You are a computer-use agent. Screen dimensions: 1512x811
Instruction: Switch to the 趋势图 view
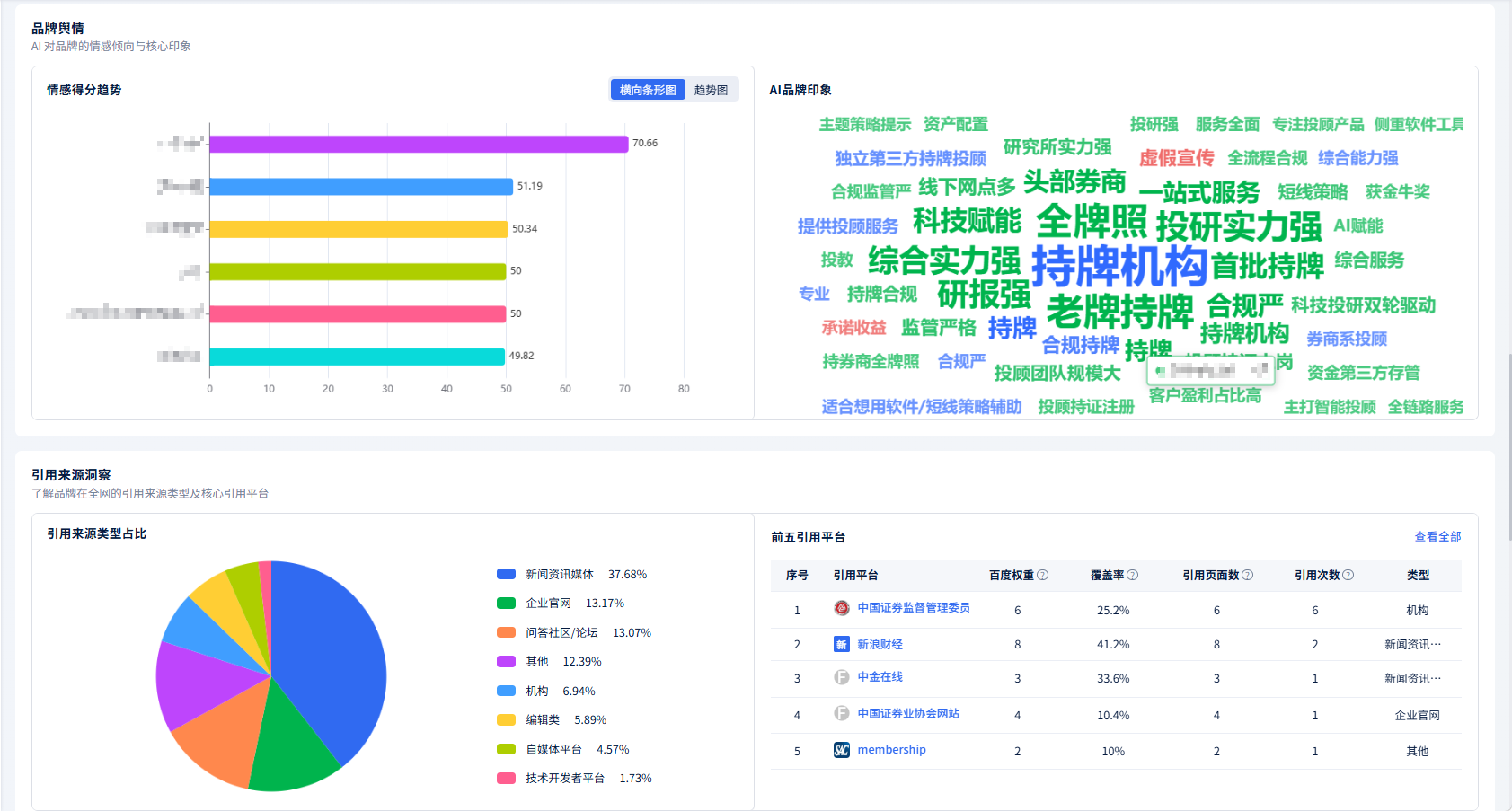point(711,90)
